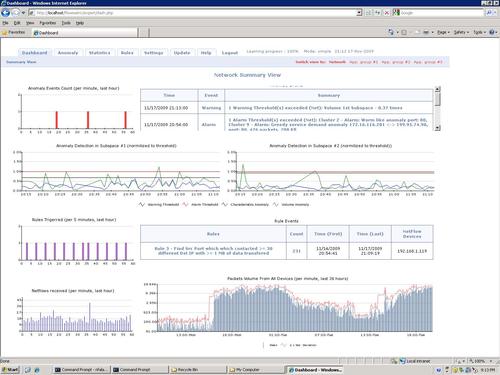Open My Computer taskbar button
This screenshot has width=500, height=375.
(x=256, y=370)
